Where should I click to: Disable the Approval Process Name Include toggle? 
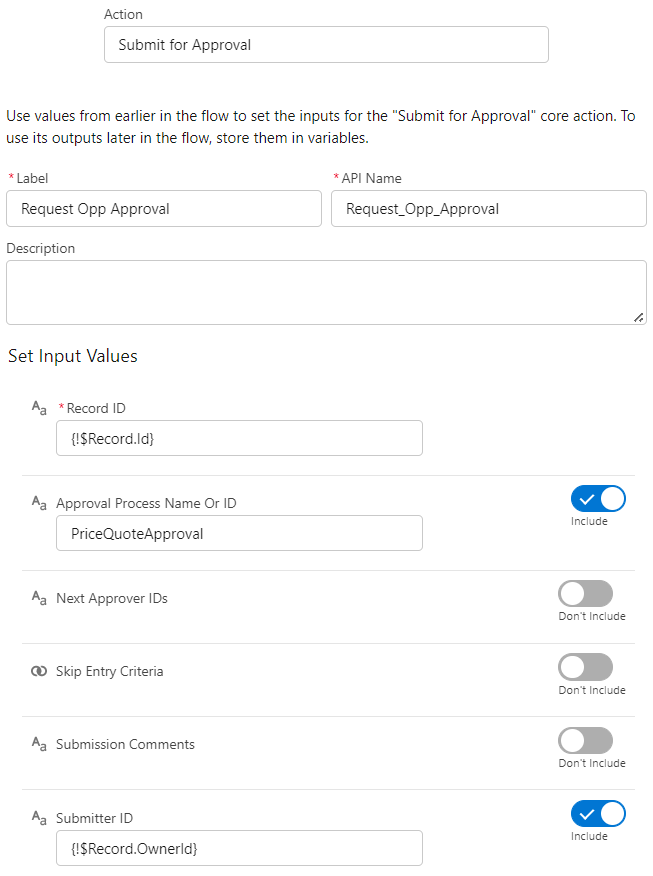(598, 498)
